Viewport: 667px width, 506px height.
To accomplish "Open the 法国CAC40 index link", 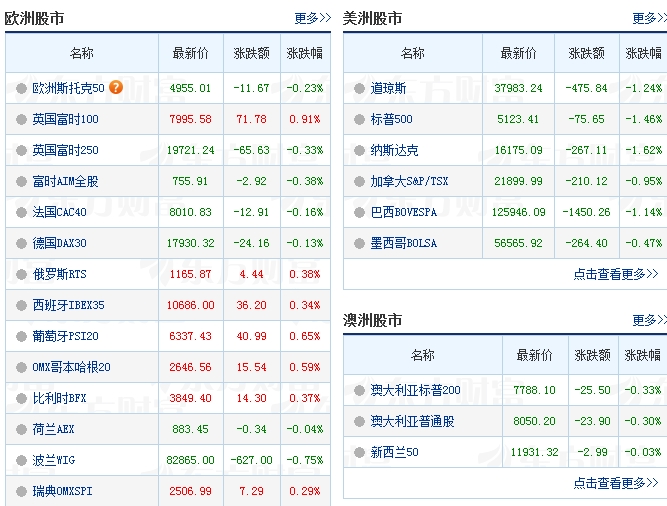I will 60,212.
